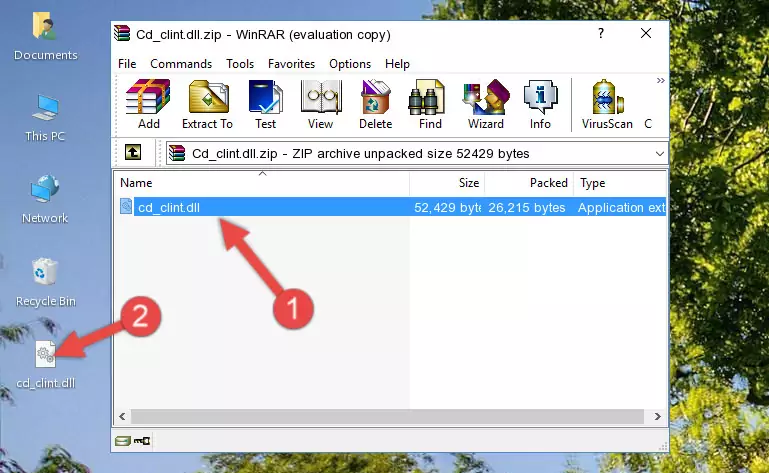Select the Network desktop icon
The height and width of the screenshot is (473, 769).
coord(45,199)
